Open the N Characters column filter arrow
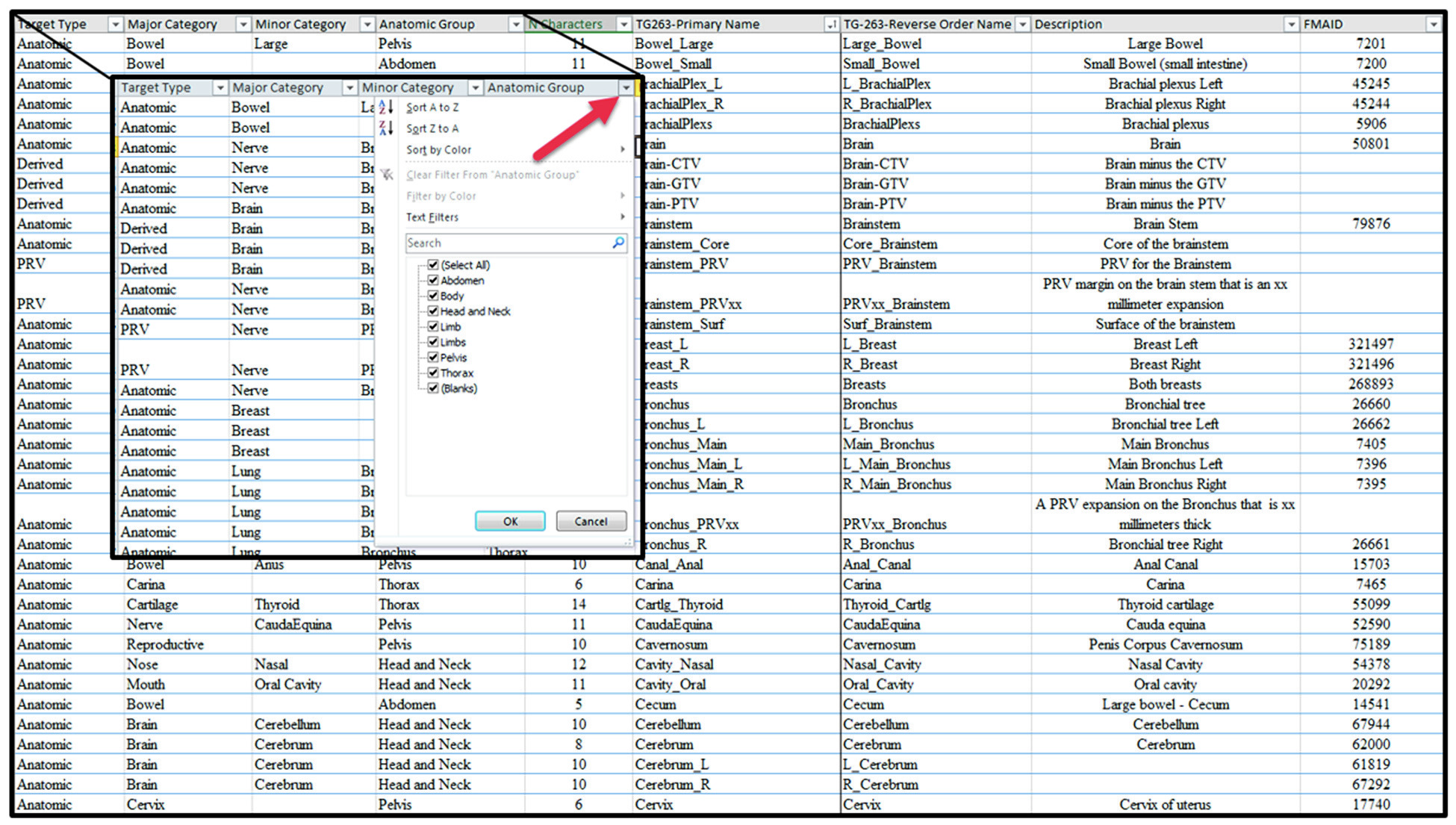The image size is (1456, 825). point(624,24)
